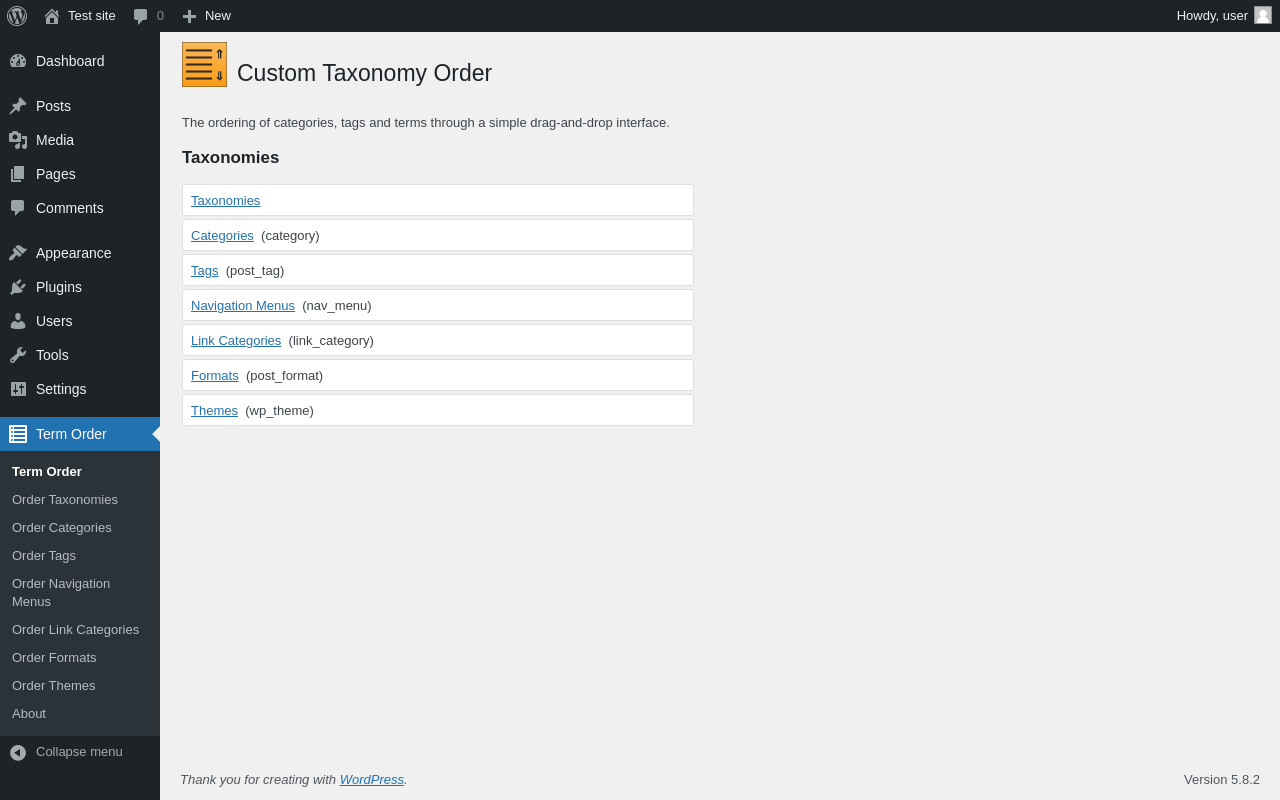The width and height of the screenshot is (1280, 800).
Task: Open the Users menu label
Action: [54, 321]
